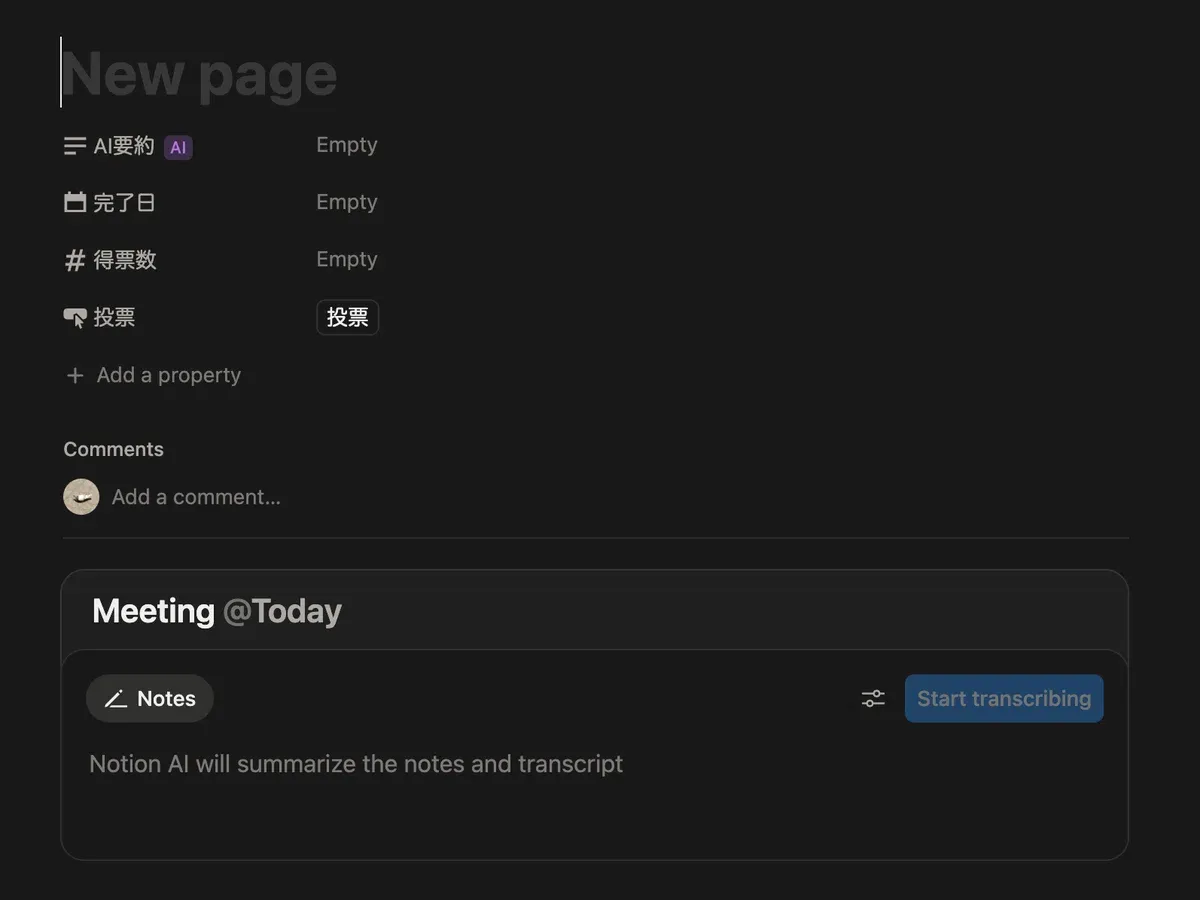The image size is (1200, 900).
Task: Click the notes summary placeholder area
Action: [356, 764]
